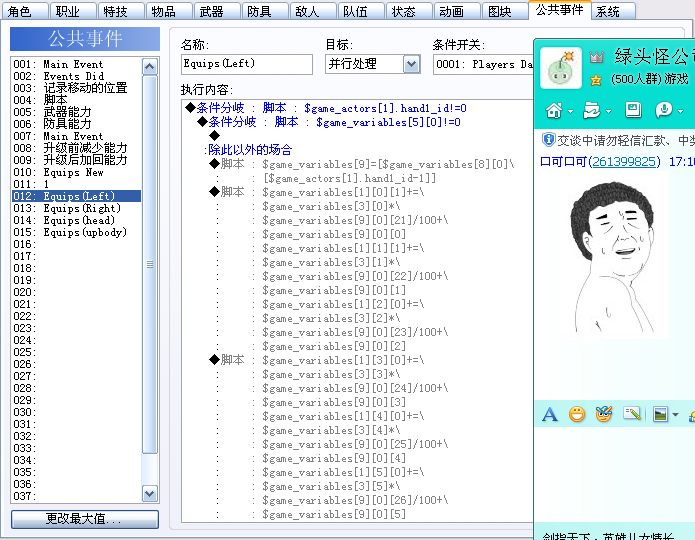
Task: Select common event 003: 记录移动的位置
Action: 76,88
